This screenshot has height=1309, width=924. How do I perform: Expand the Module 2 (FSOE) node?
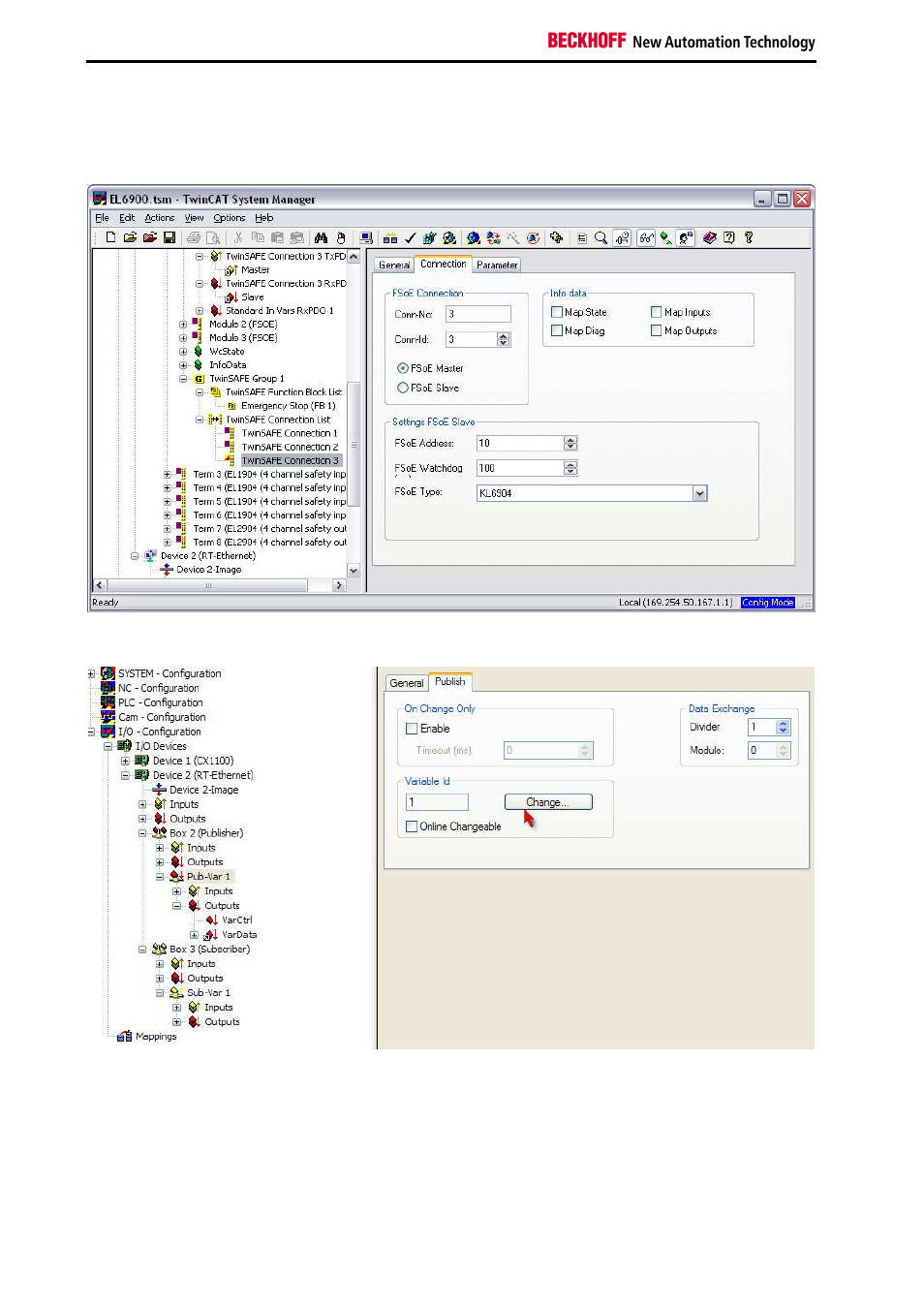(x=183, y=325)
